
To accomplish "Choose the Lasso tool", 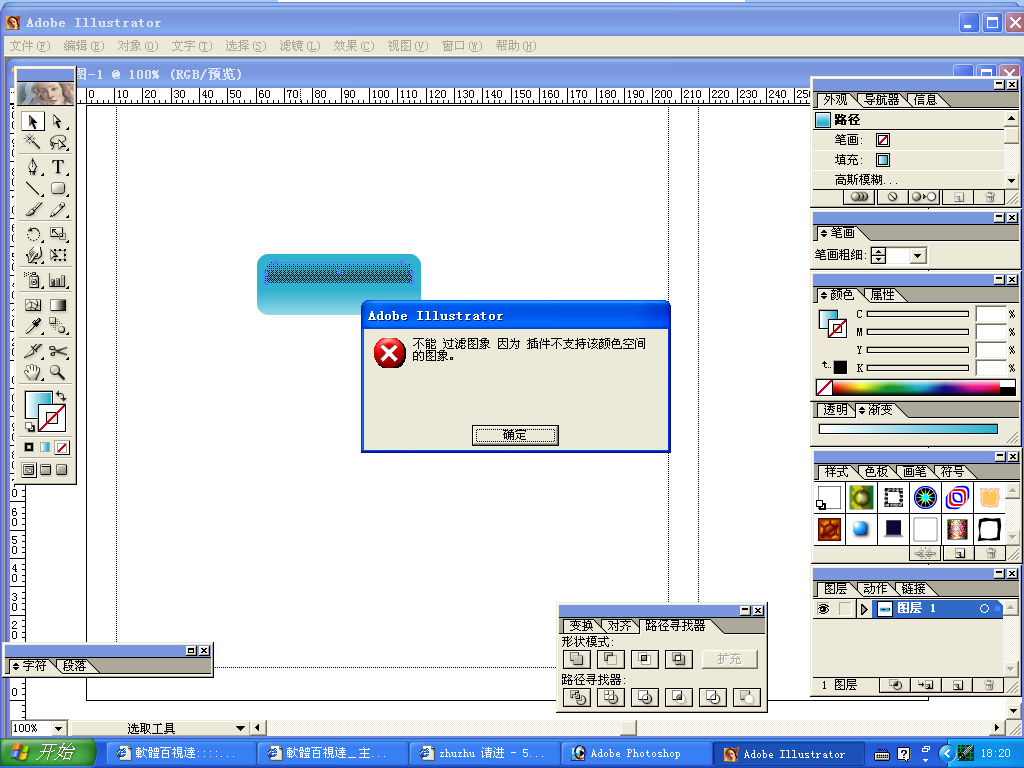I will (x=58, y=142).
